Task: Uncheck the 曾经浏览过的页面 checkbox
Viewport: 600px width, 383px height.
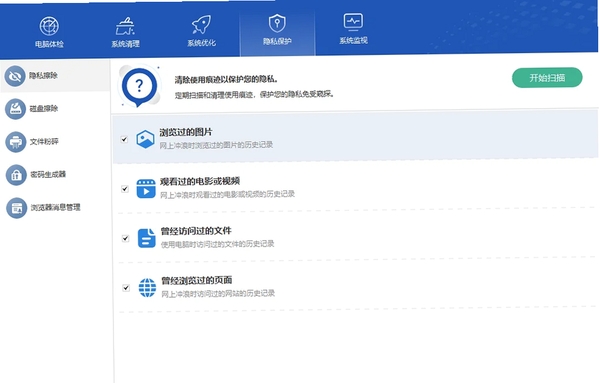Action: [x=126, y=288]
